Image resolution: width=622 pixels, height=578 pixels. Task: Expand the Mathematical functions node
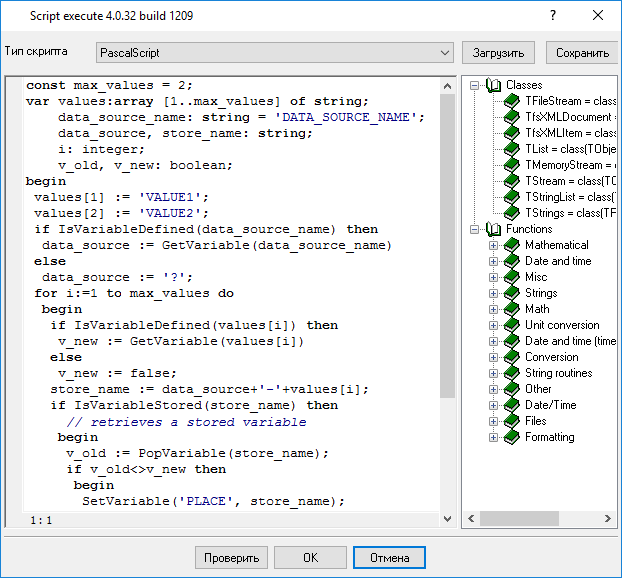tap(493, 245)
